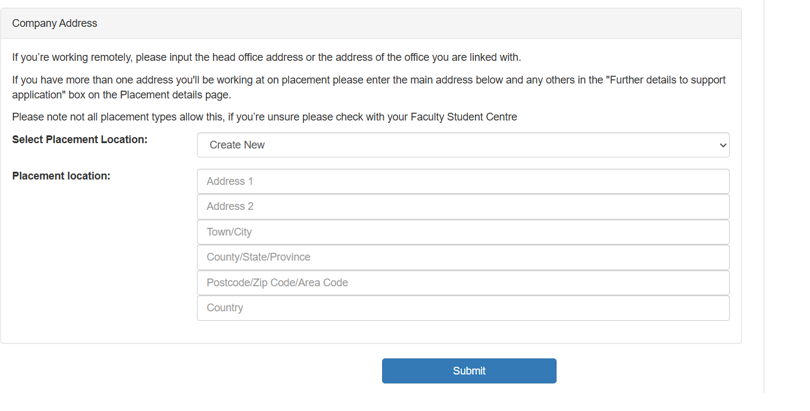Click the "Faculty Student Centre" text

tap(464, 117)
